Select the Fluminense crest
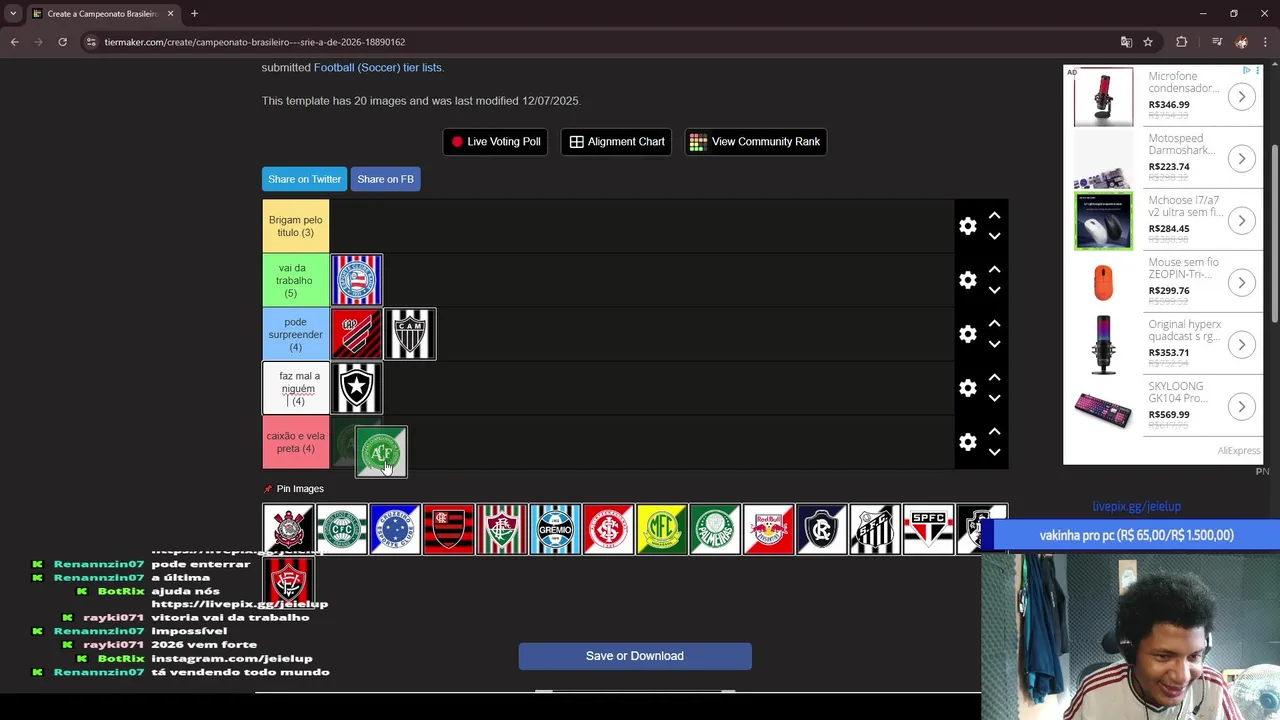This screenshot has height=720, width=1280. pyautogui.click(x=502, y=529)
